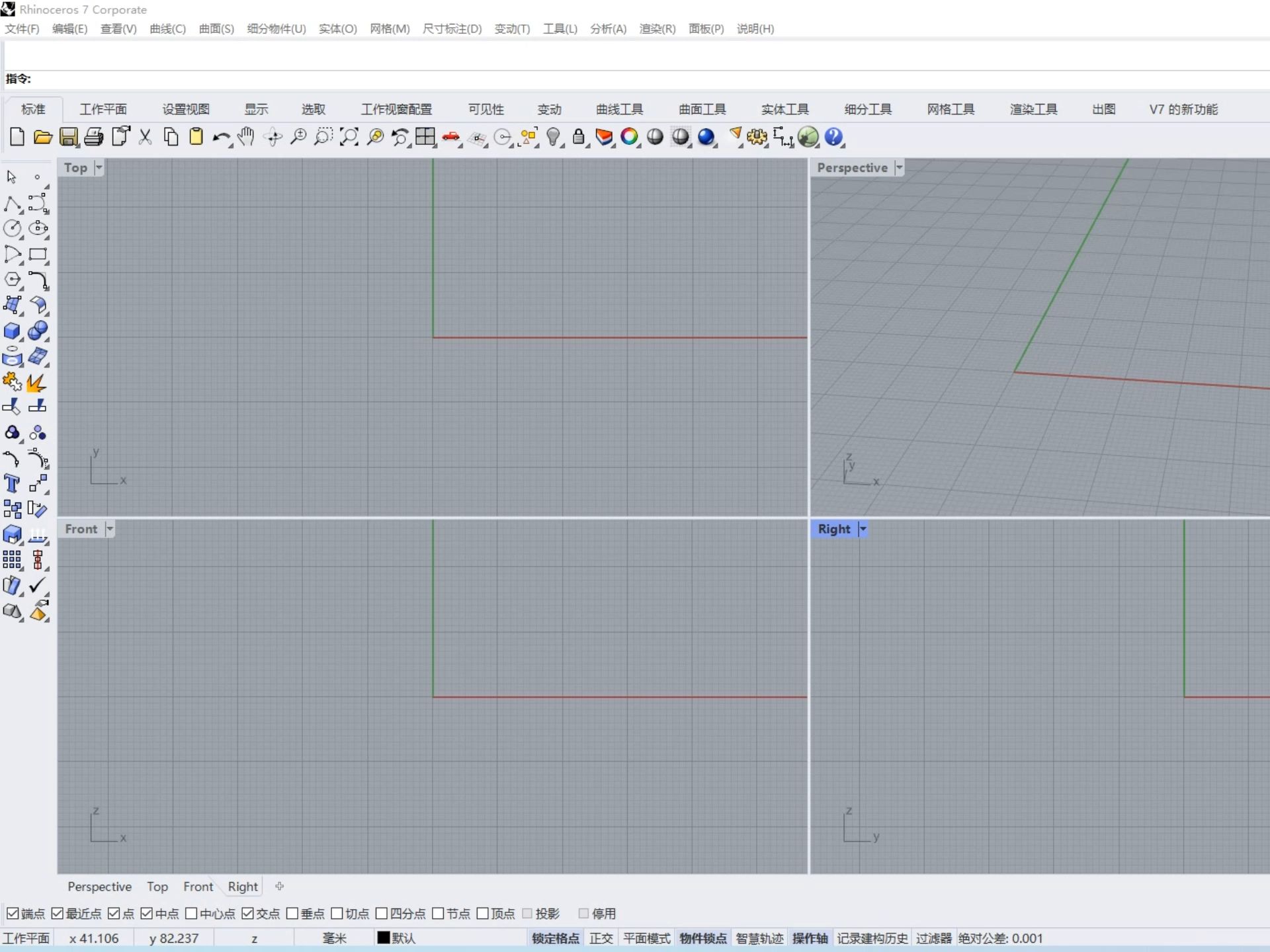Click 过滤器 in the status bar
This screenshot has width=1270, height=952.
[933, 938]
